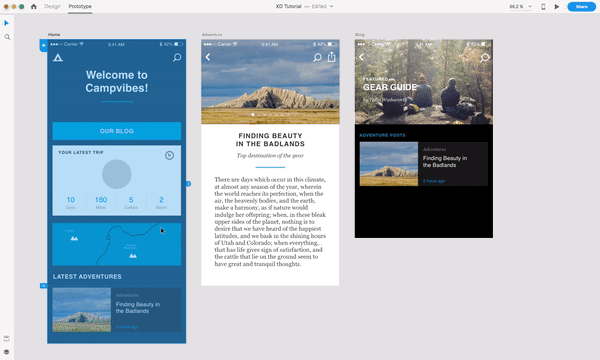Select the GEAR GUIDE heading

coord(390,87)
